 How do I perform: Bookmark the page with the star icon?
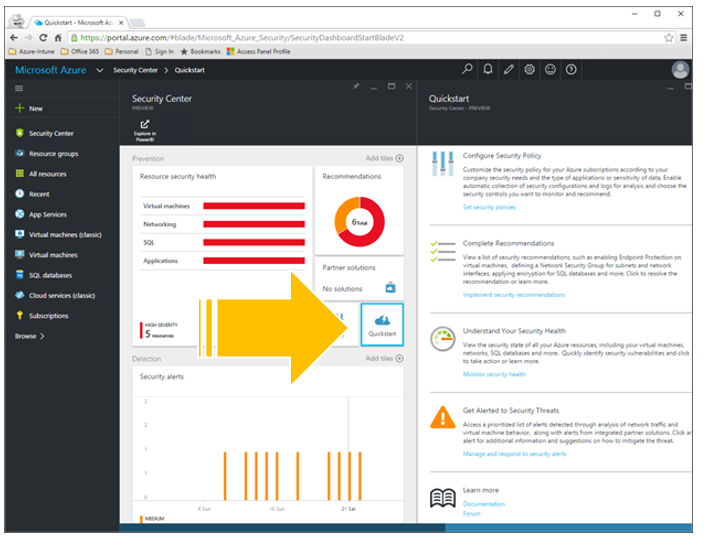(x=668, y=36)
